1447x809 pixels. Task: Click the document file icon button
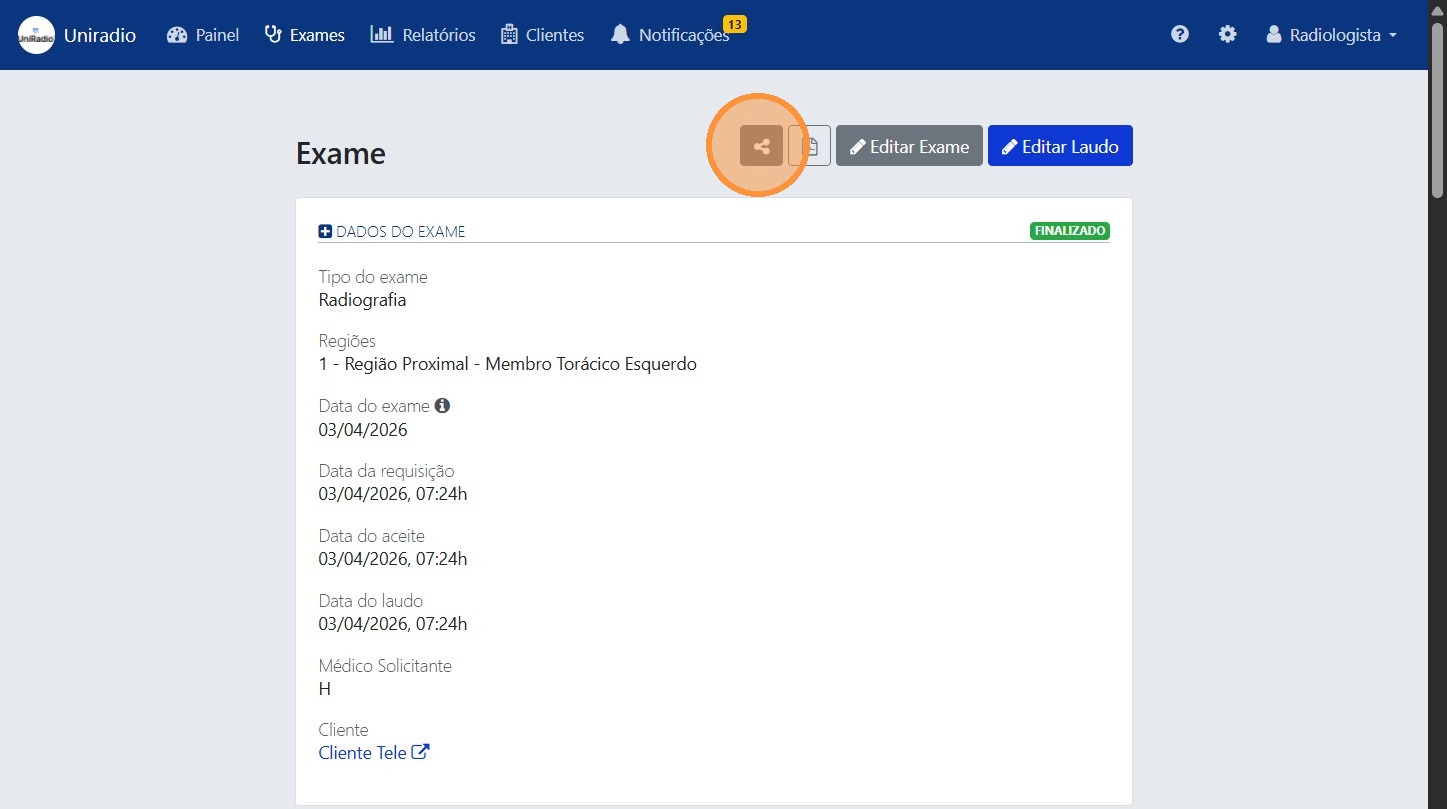[x=810, y=146]
